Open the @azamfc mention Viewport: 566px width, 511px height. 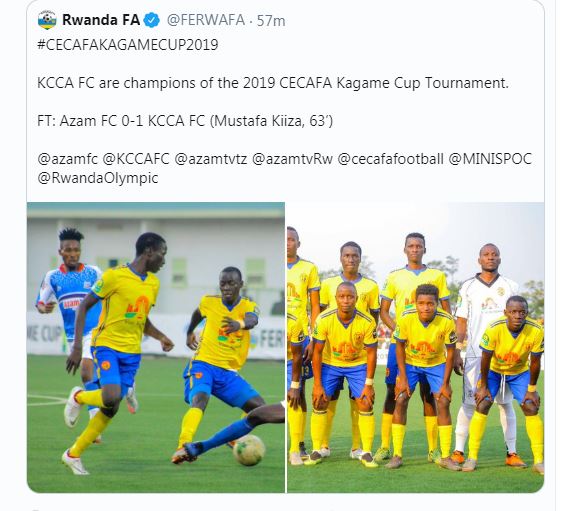coord(68,159)
